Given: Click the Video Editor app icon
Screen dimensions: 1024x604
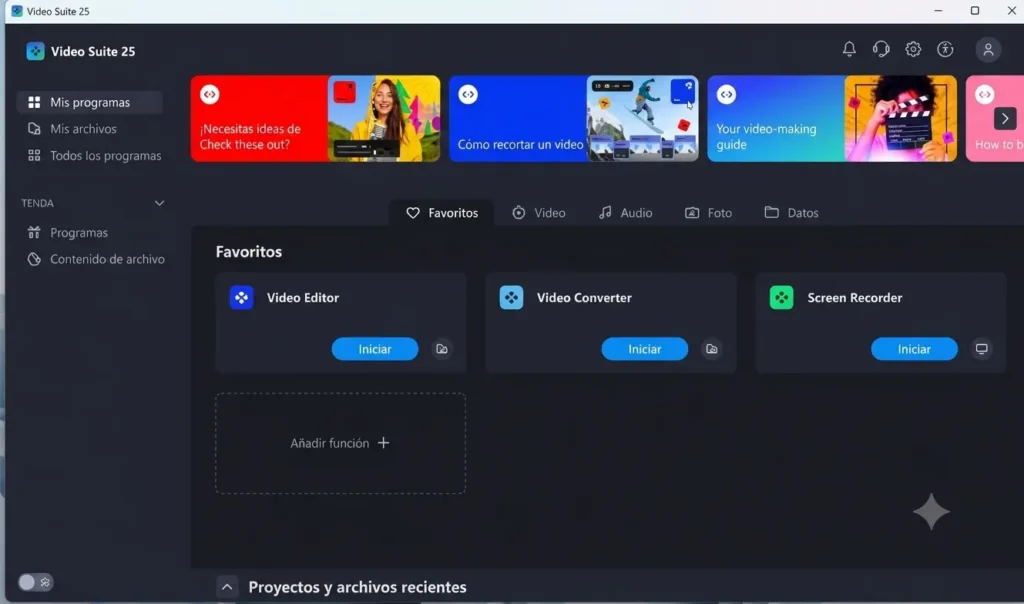Looking at the screenshot, I should click(x=242, y=298).
